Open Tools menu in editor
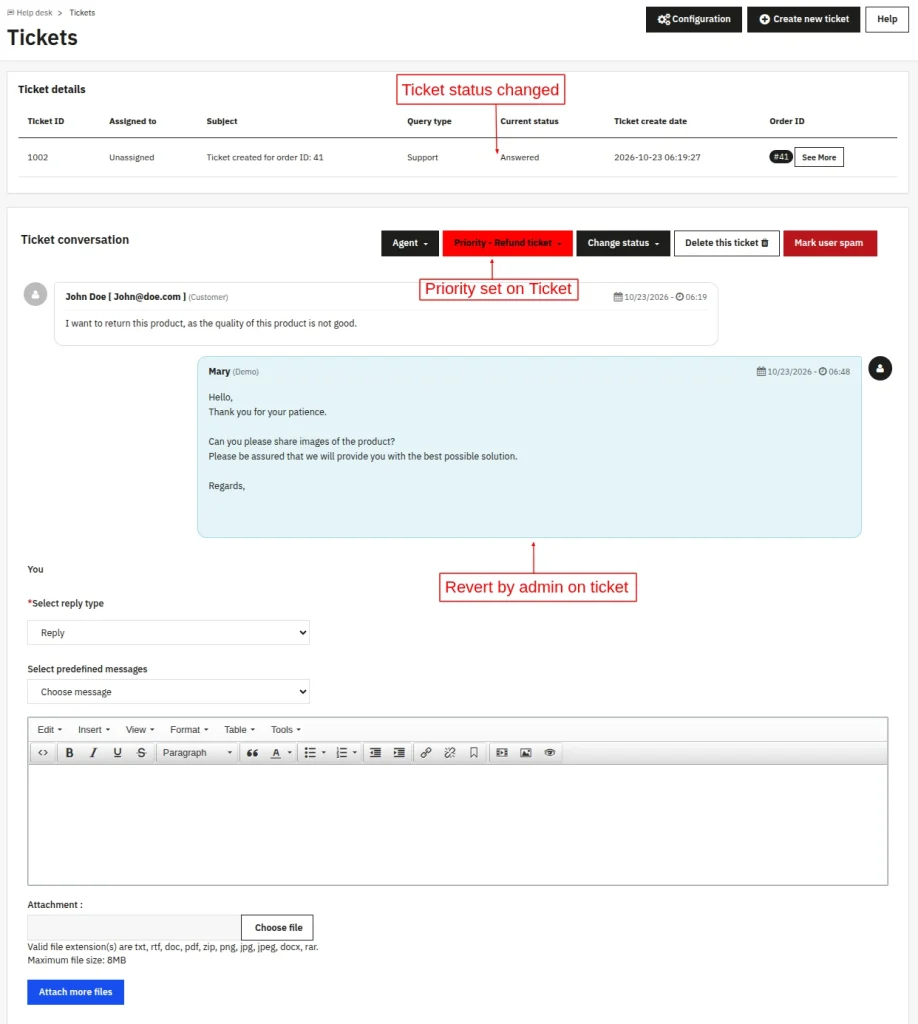 click(286, 729)
